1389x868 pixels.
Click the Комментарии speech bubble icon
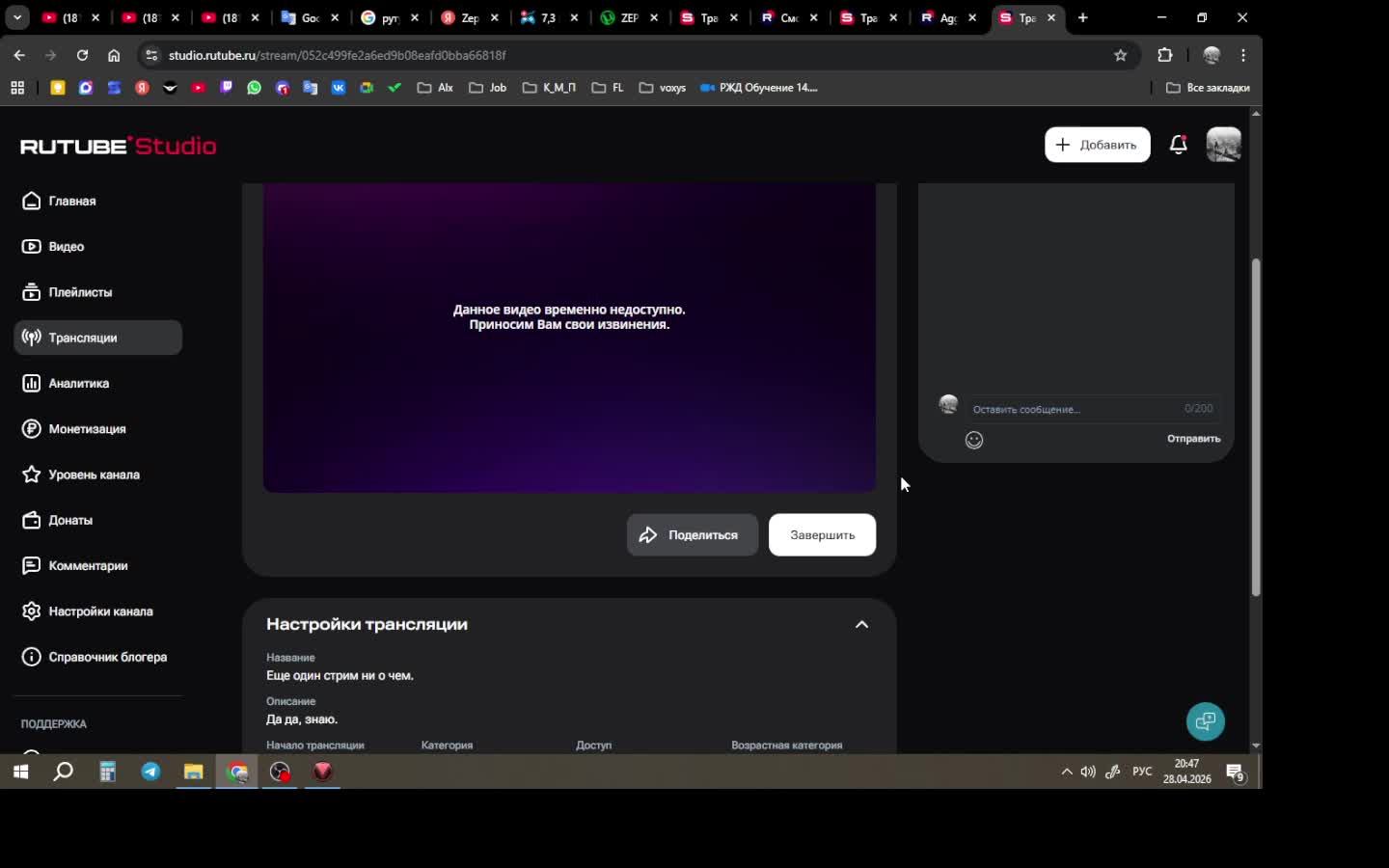coord(32,565)
